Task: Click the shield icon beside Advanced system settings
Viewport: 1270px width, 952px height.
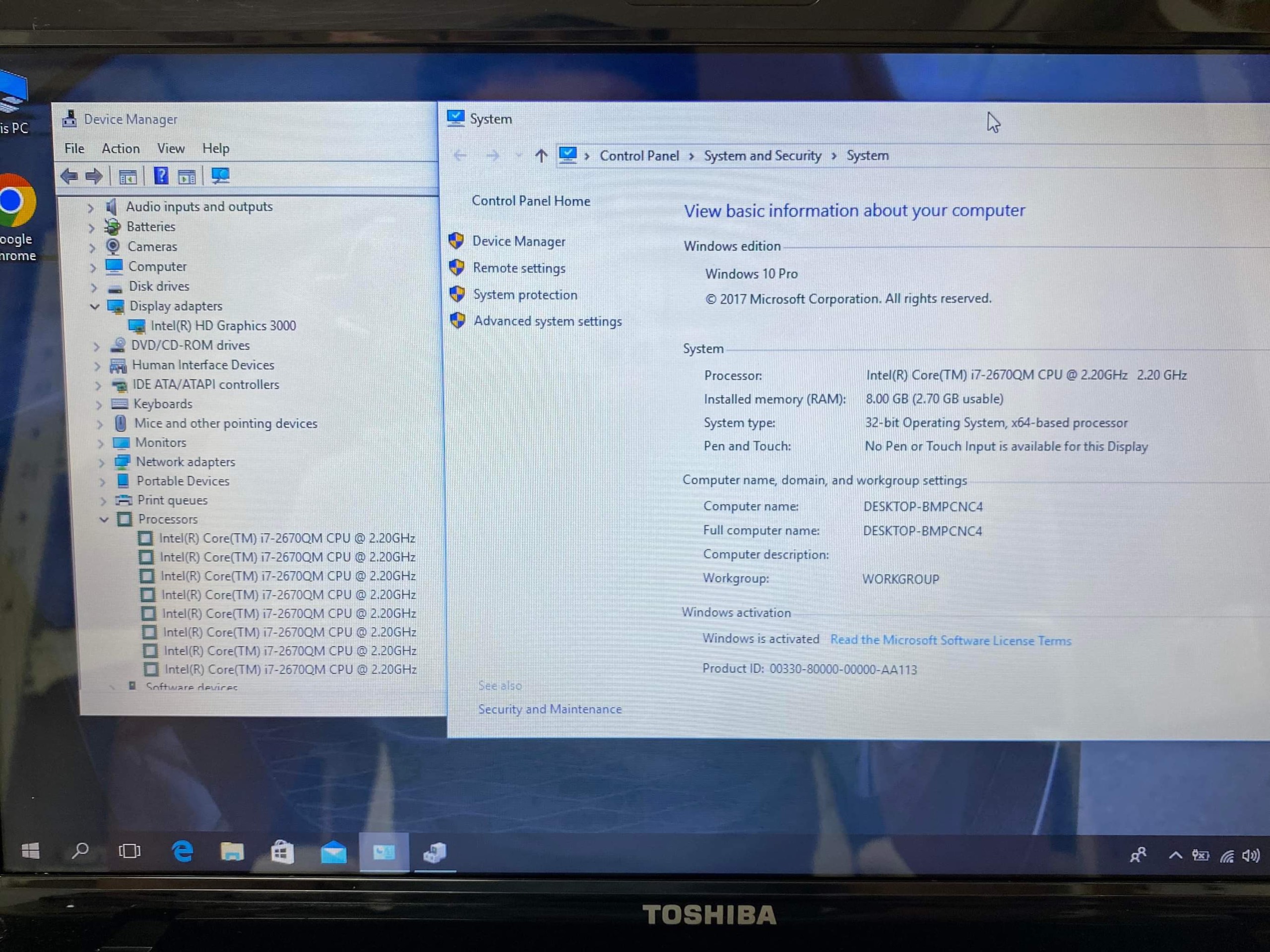Action: point(458,320)
